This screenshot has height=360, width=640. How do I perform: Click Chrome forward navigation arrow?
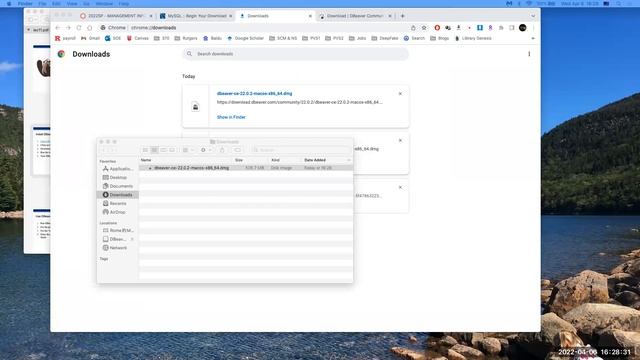click(68, 28)
